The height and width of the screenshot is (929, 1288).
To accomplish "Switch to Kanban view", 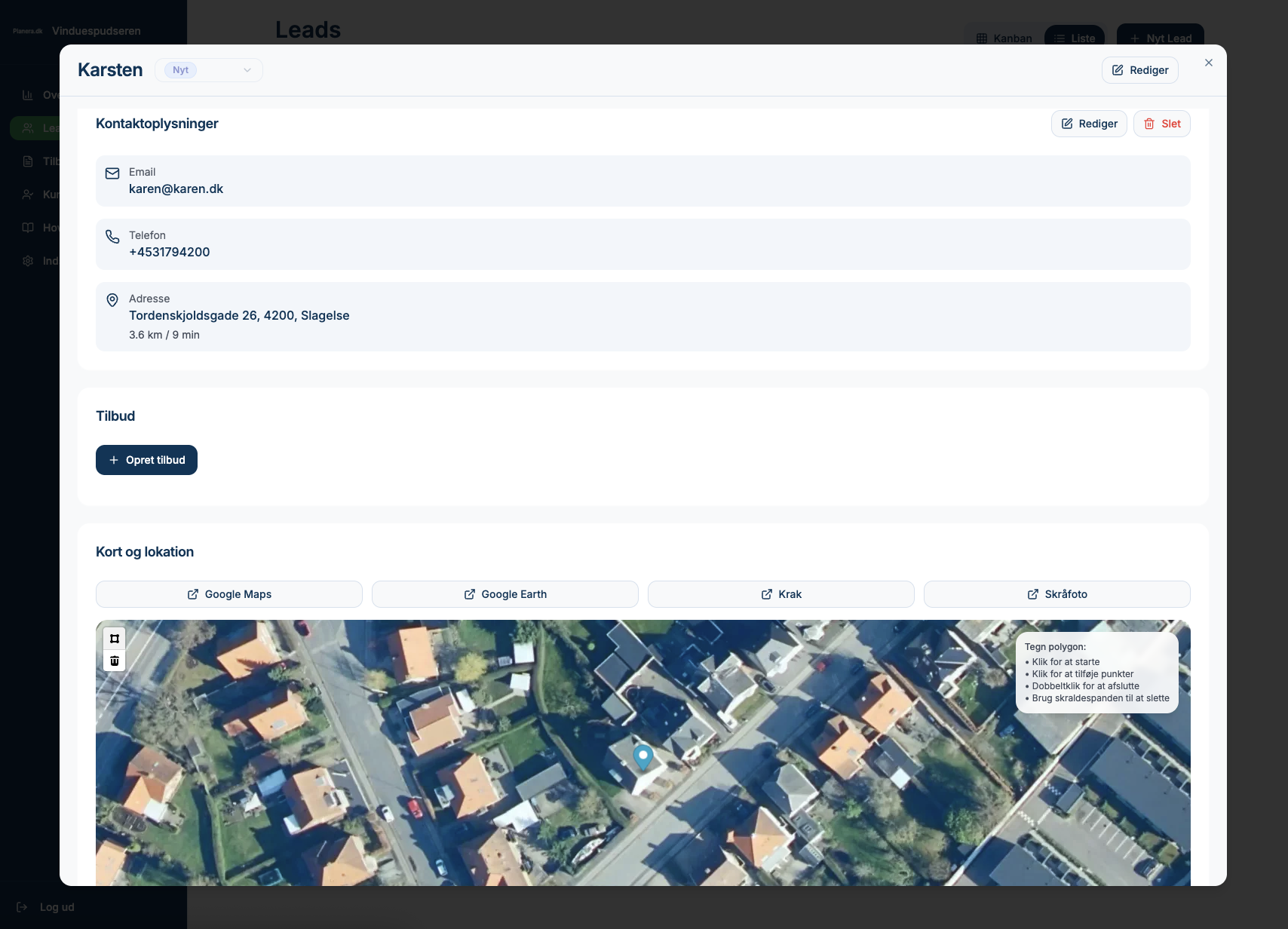I will 1004,38.
